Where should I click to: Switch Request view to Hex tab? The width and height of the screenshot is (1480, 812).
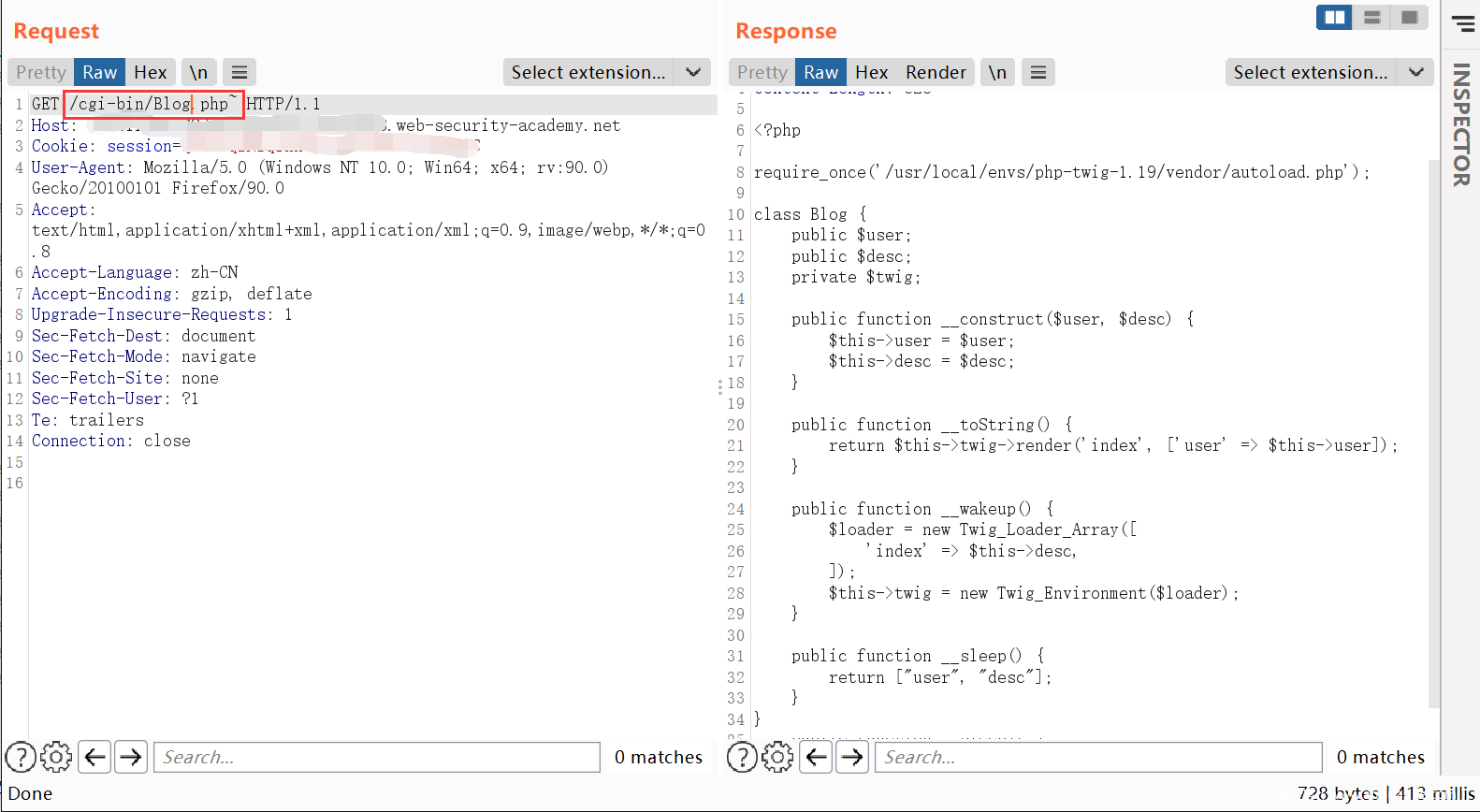150,72
